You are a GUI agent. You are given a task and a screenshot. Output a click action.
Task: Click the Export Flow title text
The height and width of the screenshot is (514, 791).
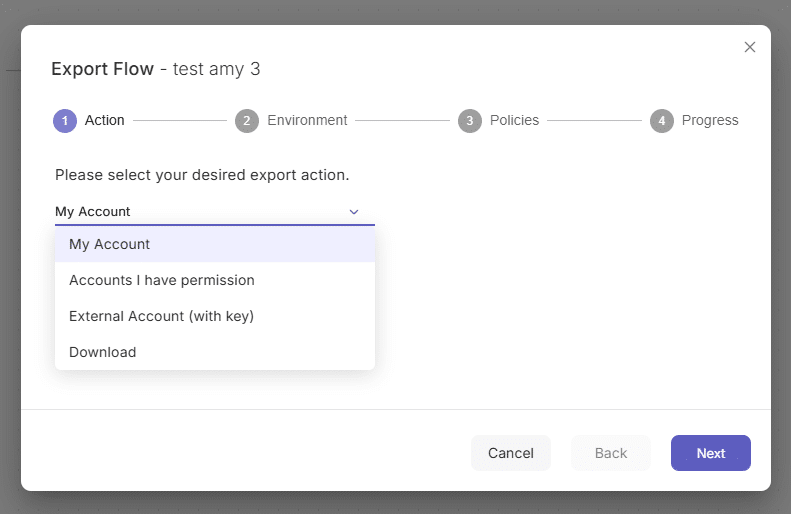click(x=102, y=69)
